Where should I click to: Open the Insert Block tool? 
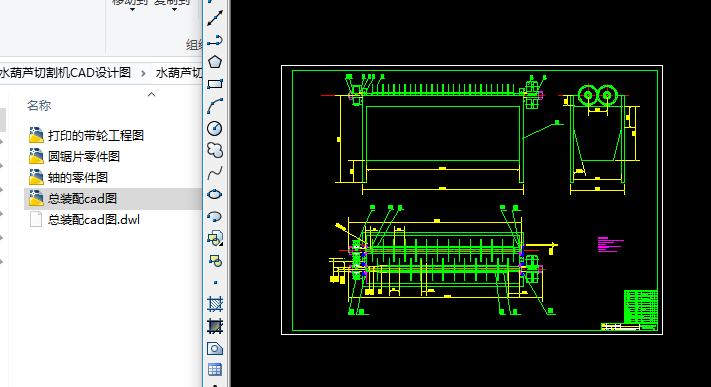click(x=214, y=238)
